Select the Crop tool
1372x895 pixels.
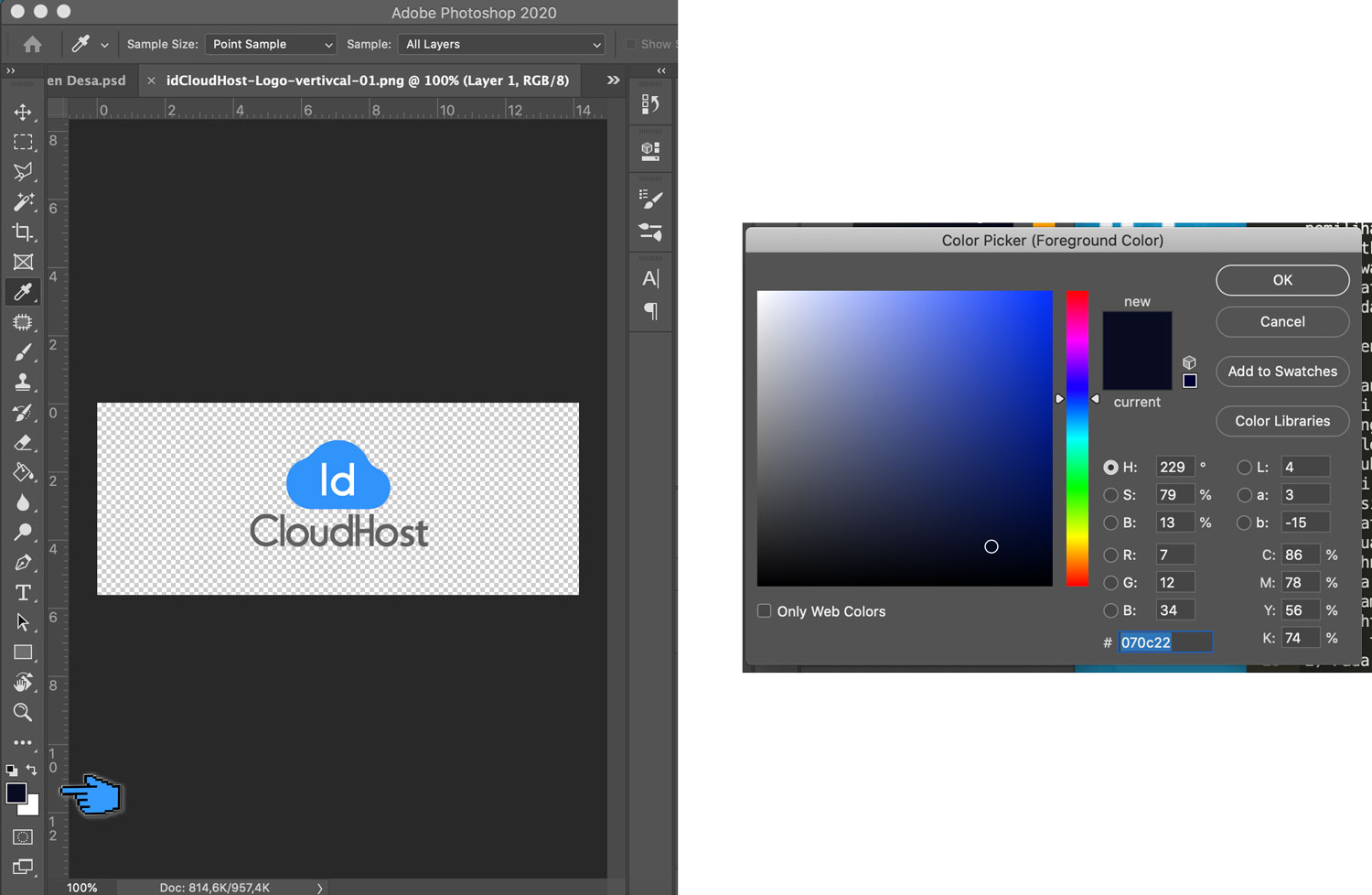pyautogui.click(x=23, y=232)
